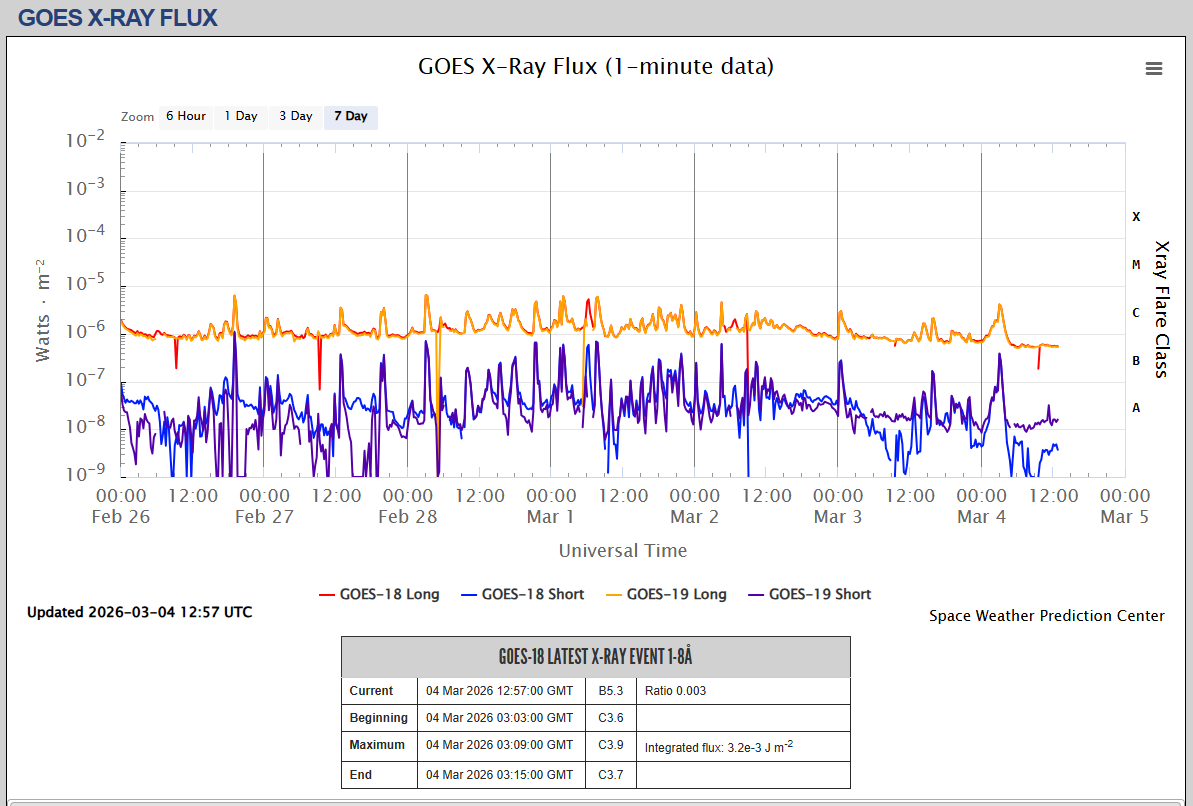Click the active 7 Day zoom button
The image size is (1193, 806).
pyautogui.click(x=350, y=116)
